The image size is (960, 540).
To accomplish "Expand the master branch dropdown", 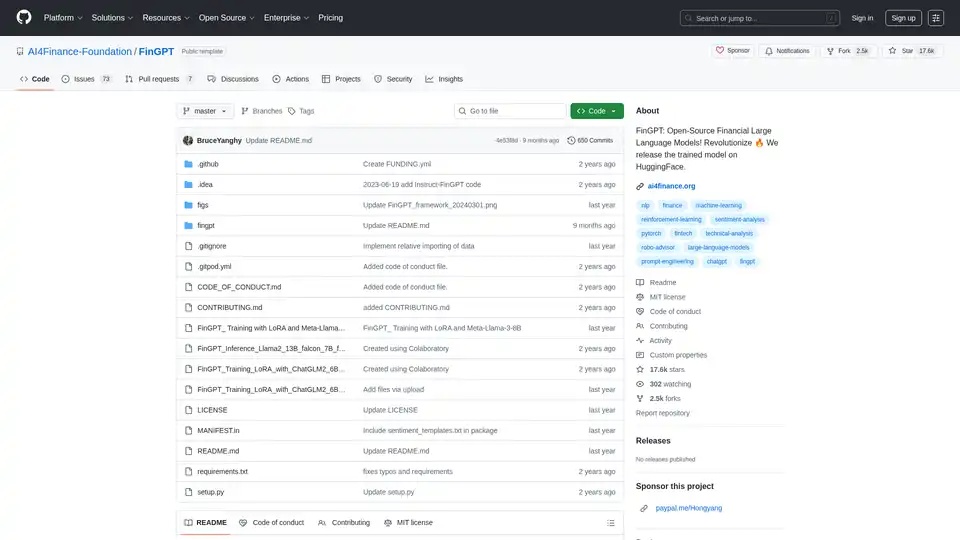I will tap(205, 111).
